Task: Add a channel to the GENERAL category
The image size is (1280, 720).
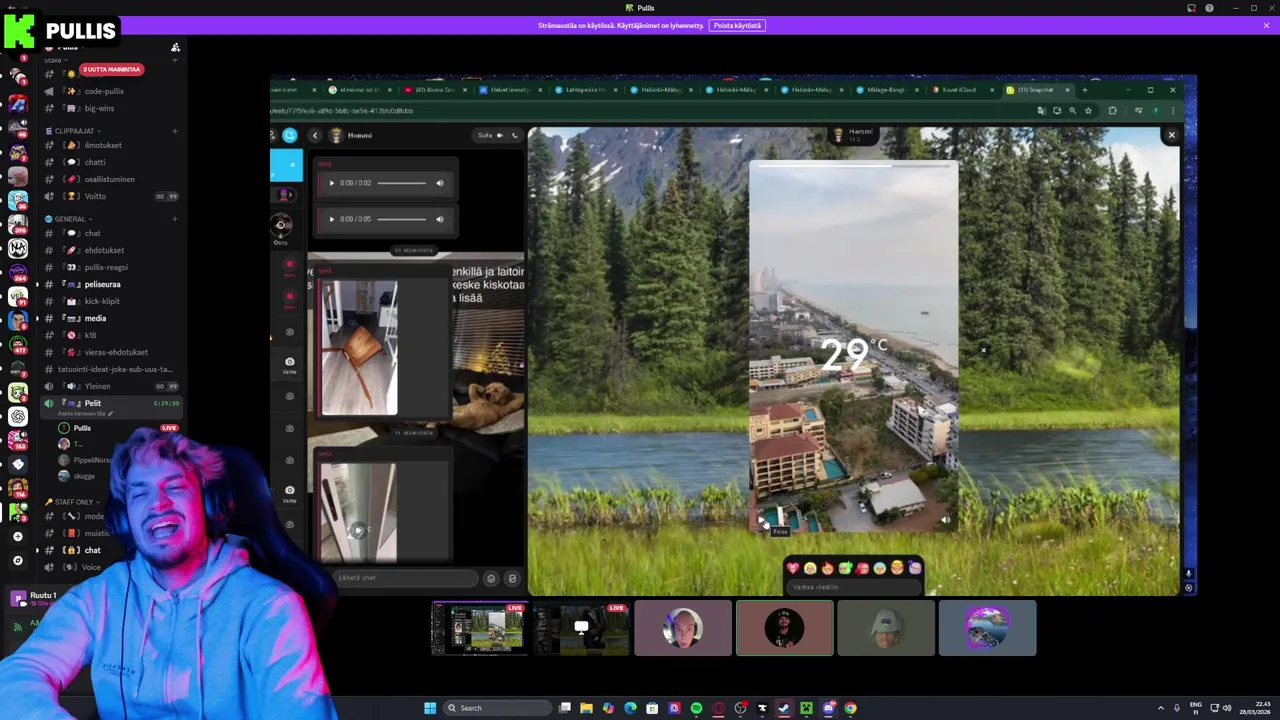Action: pos(175,219)
